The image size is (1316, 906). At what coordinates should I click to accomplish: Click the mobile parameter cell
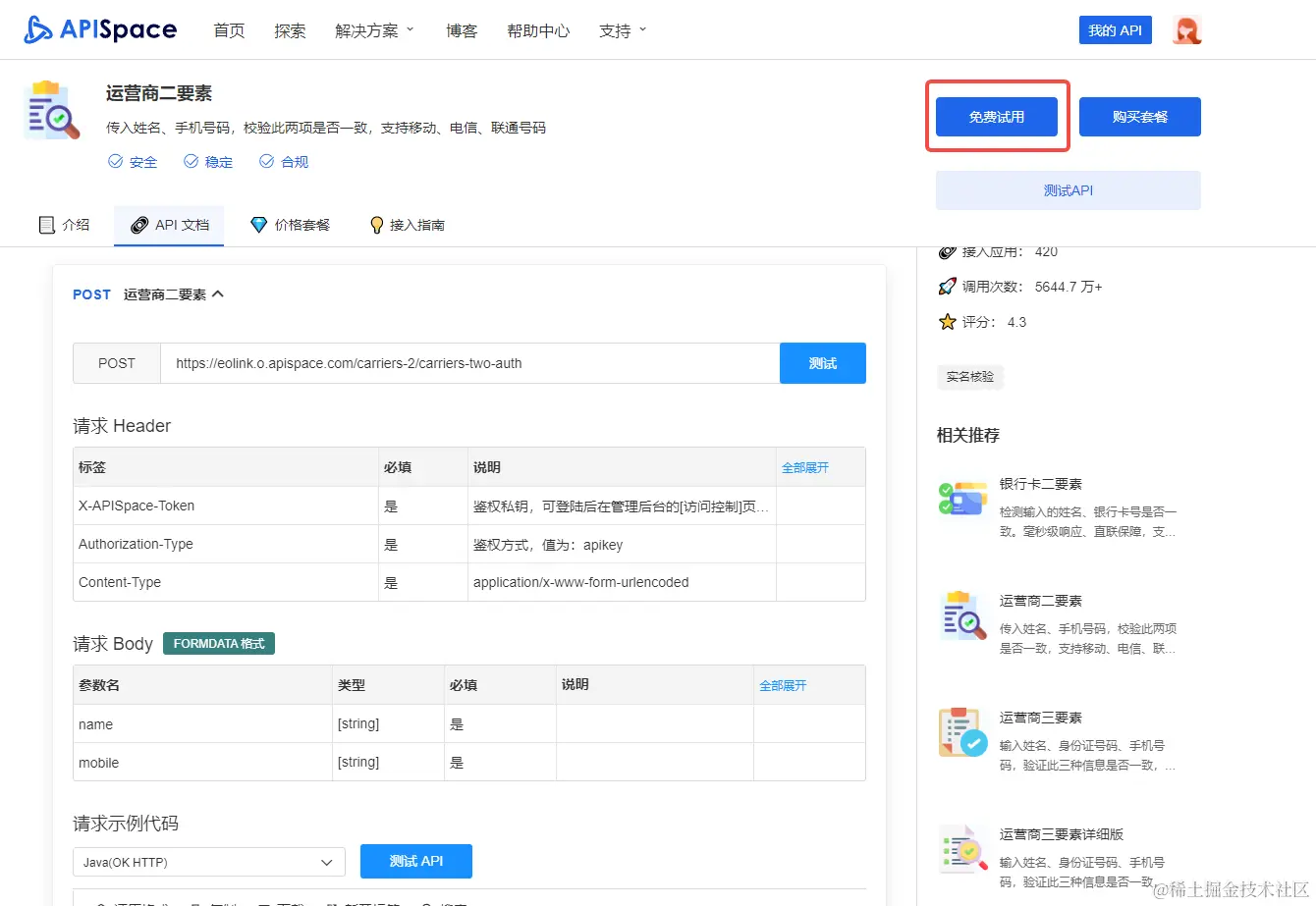pyautogui.click(x=202, y=763)
